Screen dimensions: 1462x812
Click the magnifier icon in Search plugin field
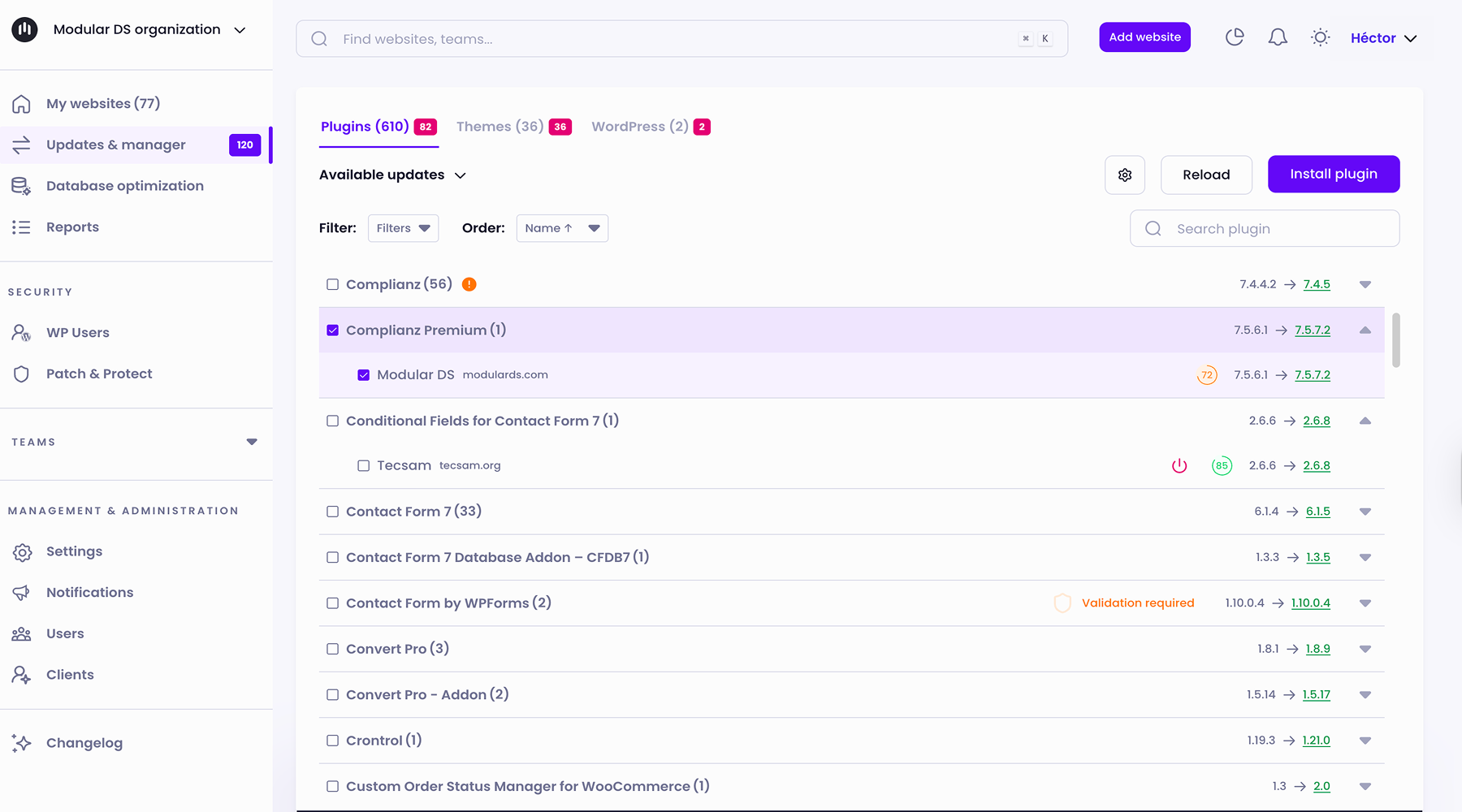click(x=1153, y=229)
